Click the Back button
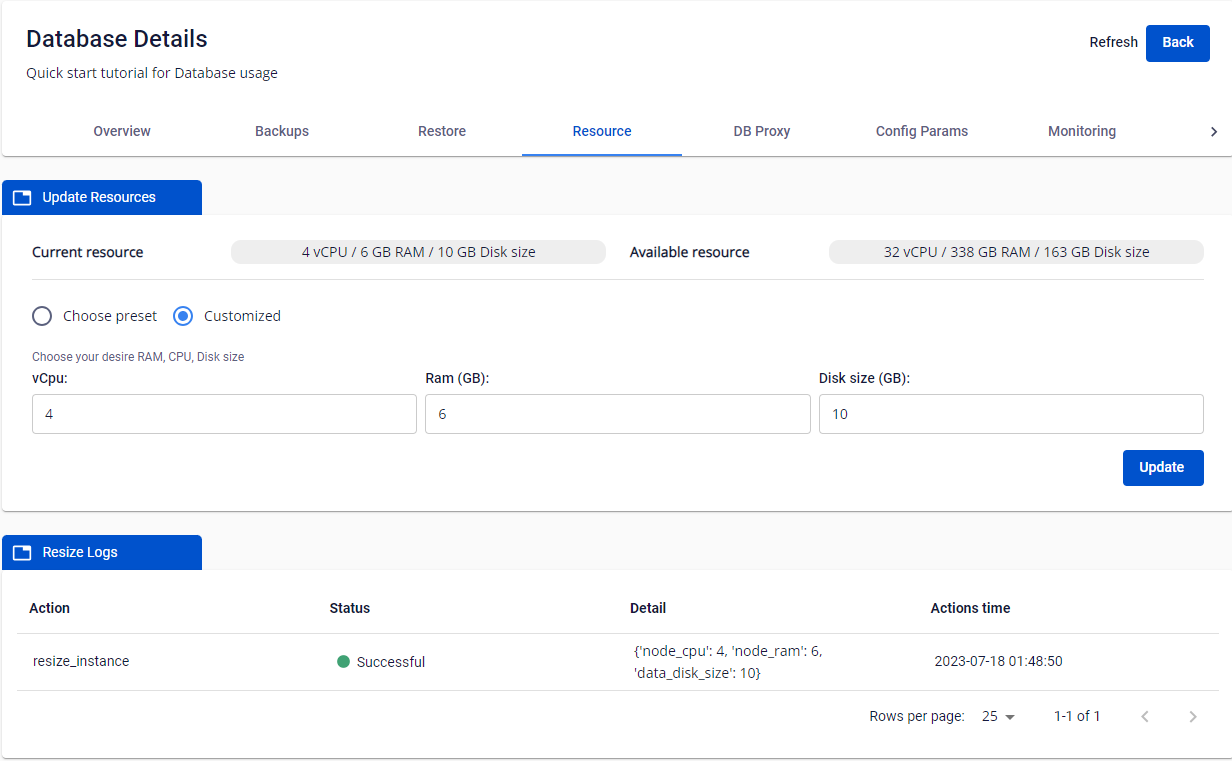 tap(1178, 43)
